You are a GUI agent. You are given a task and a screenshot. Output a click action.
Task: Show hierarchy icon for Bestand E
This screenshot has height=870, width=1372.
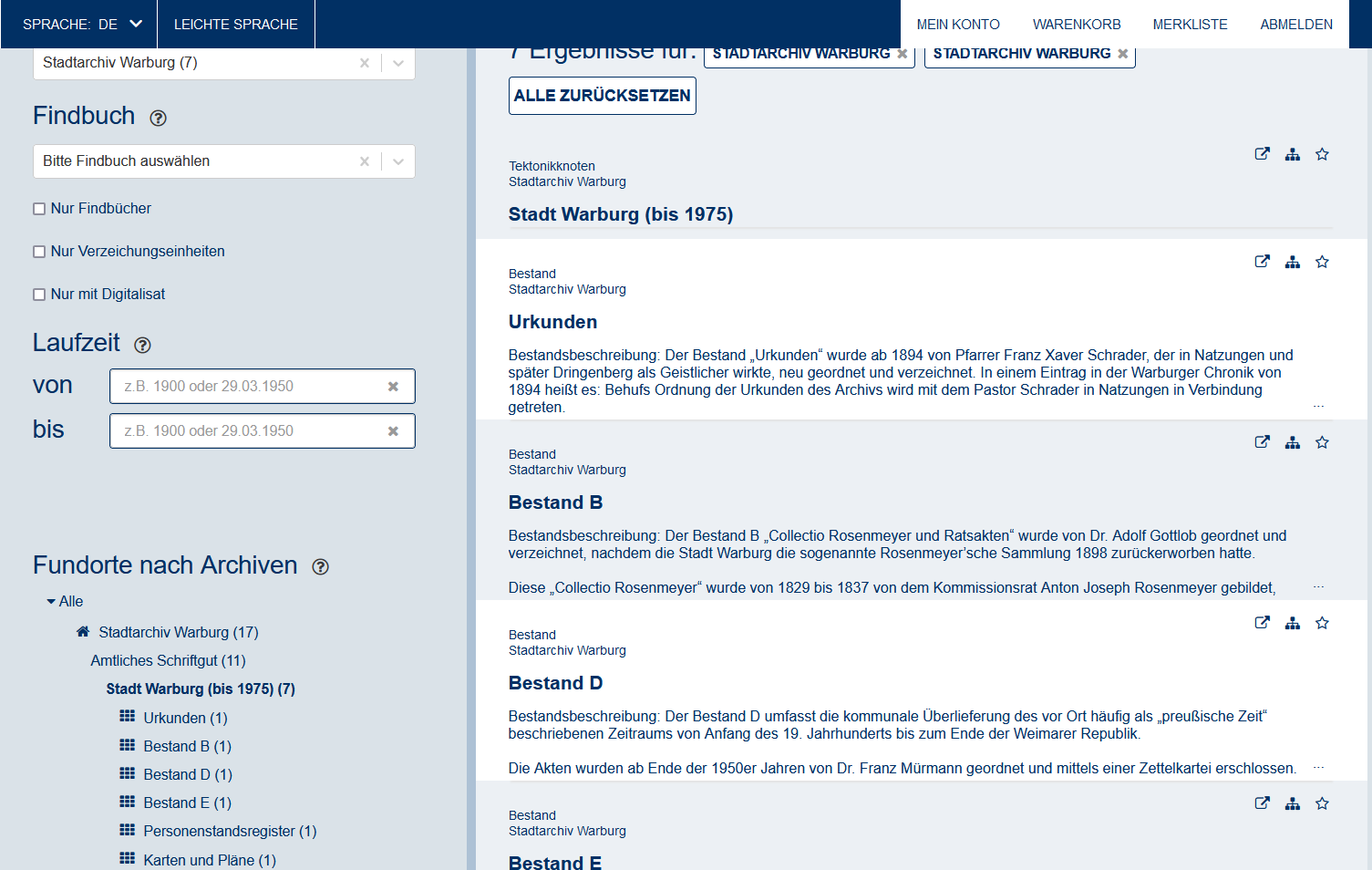pyautogui.click(x=1293, y=803)
